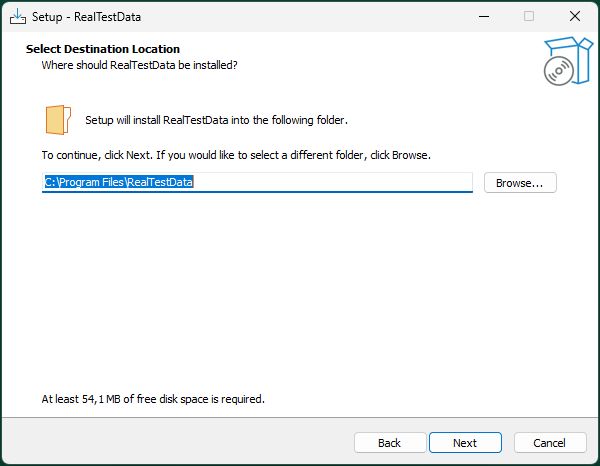Close the RealTestData setup window

pos(575,16)
